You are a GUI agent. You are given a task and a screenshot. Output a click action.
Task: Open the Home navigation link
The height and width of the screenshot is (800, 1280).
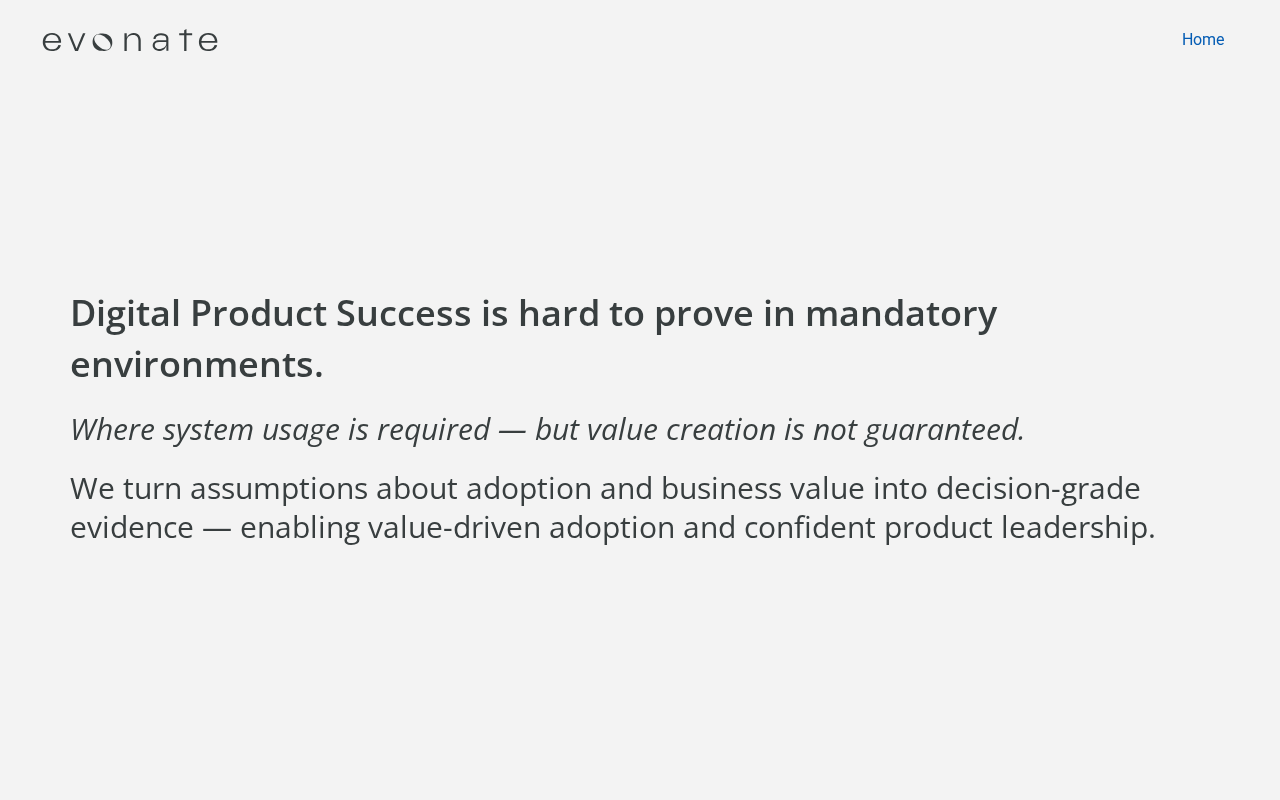coord(1202,40)
